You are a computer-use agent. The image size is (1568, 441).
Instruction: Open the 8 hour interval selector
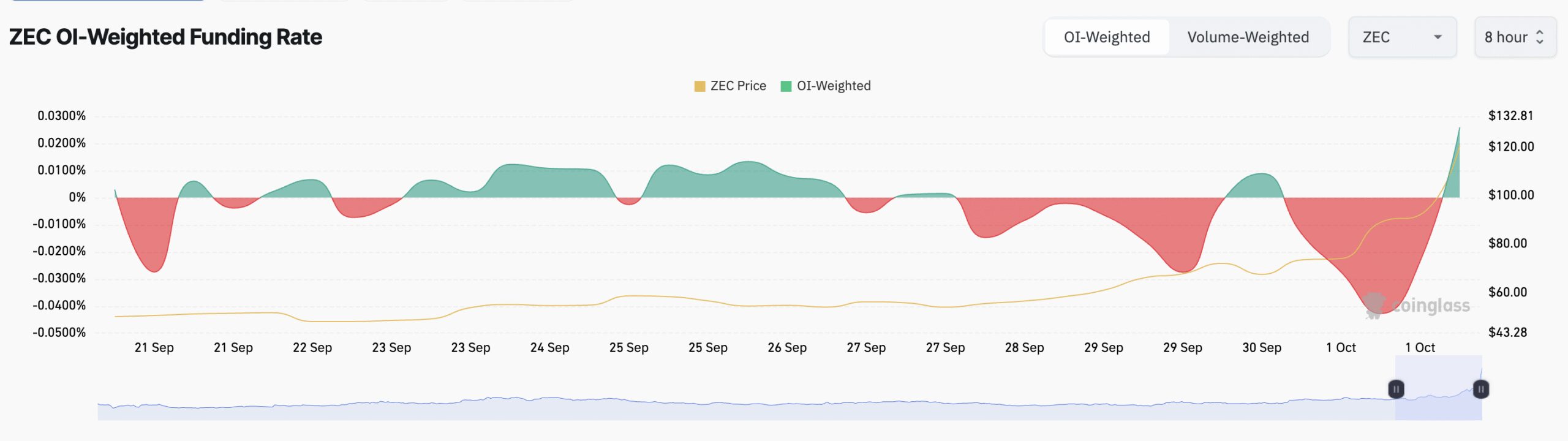pos(1514,37)
